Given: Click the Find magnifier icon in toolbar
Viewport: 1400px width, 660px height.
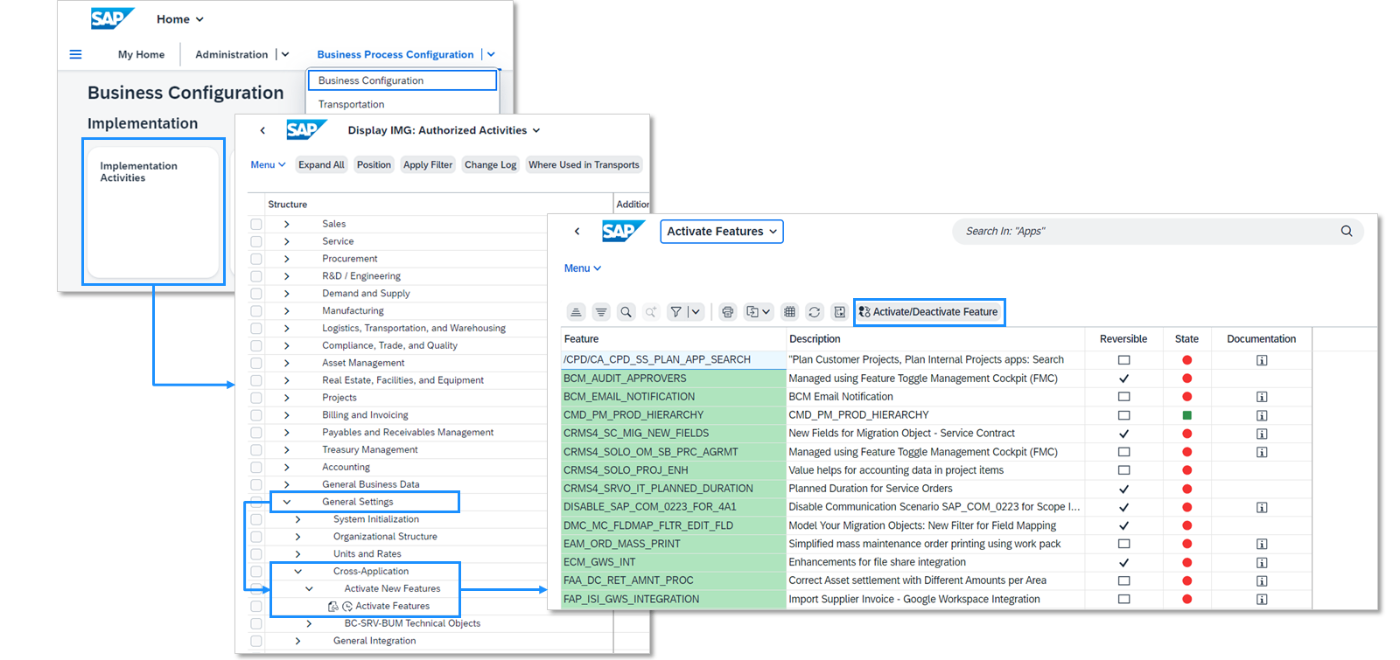Looking at the screenshot, I should pos(626,312).
